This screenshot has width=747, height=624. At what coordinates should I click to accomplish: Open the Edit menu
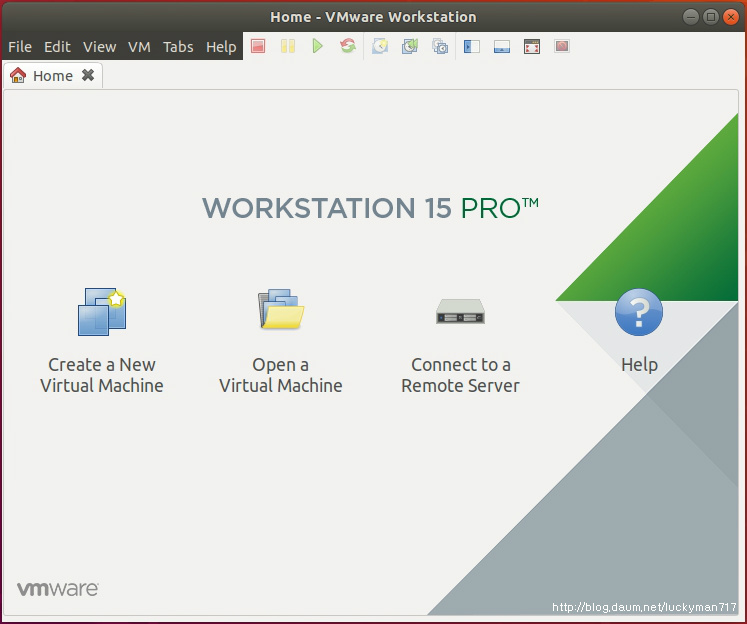pyautogui.click(x=57, y=47)
